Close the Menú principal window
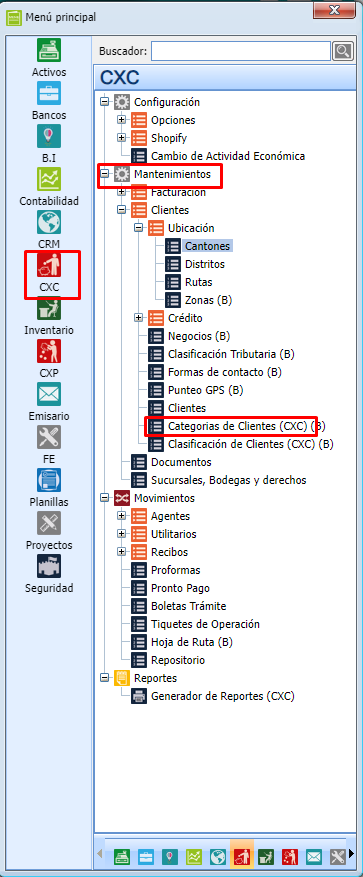 tap(334, 10)
